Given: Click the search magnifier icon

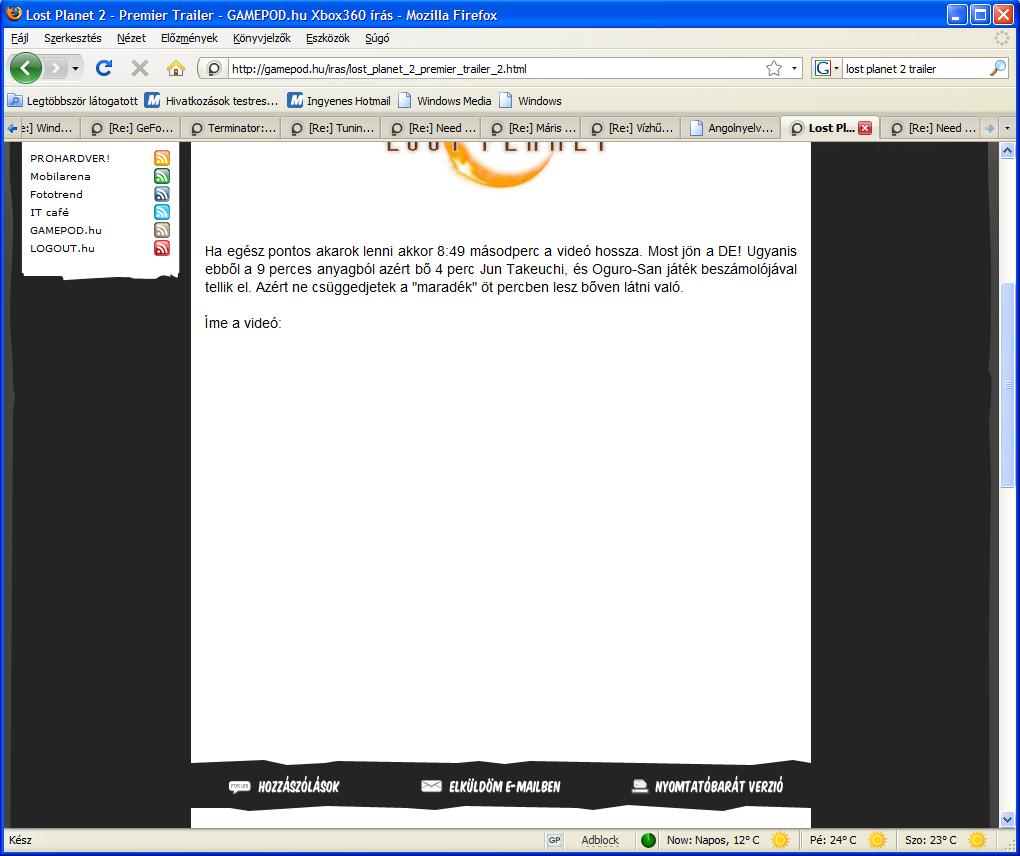Looking at the screenshot, I should [x=998, y=68].
